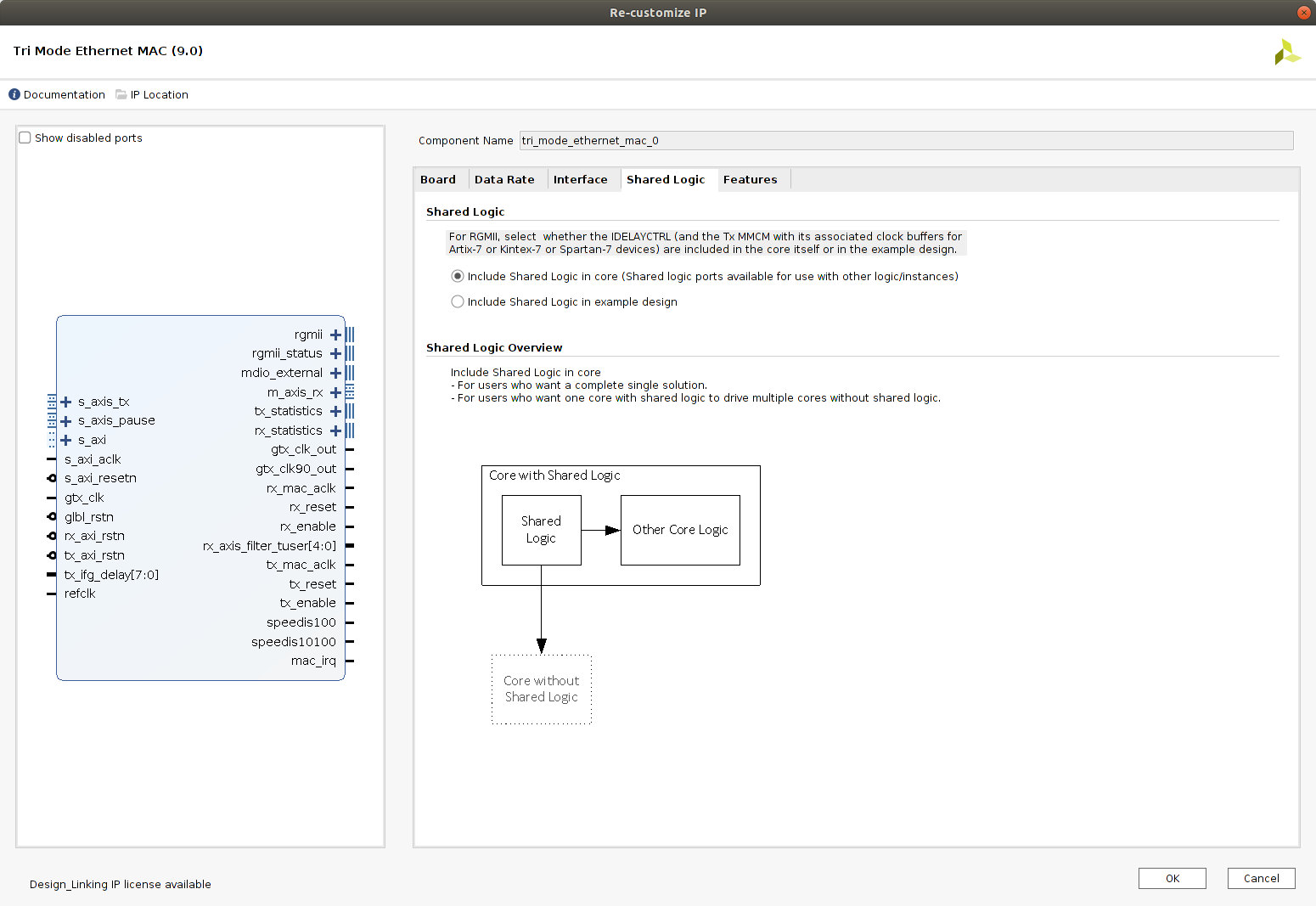Click the tx_reset port label

point(312,584)
